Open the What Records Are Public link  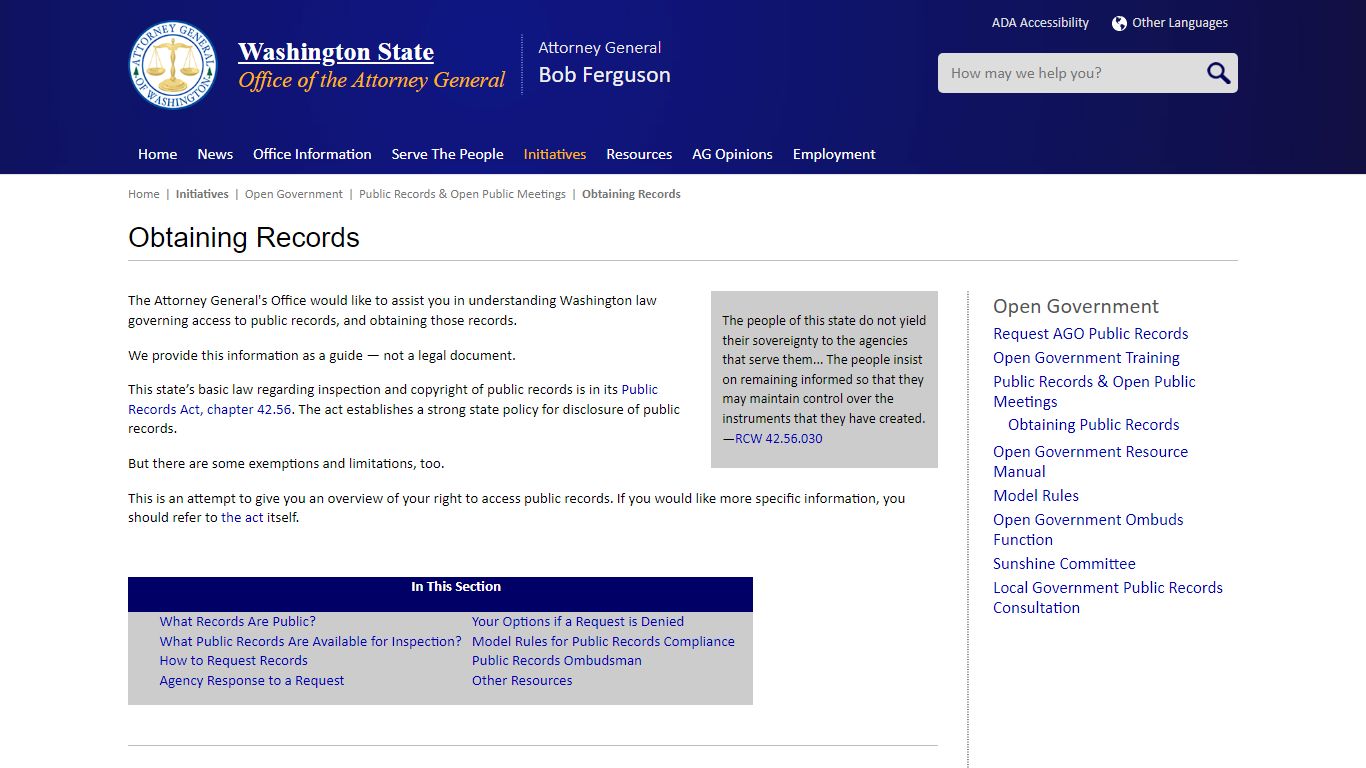click(x=237, y=621)
